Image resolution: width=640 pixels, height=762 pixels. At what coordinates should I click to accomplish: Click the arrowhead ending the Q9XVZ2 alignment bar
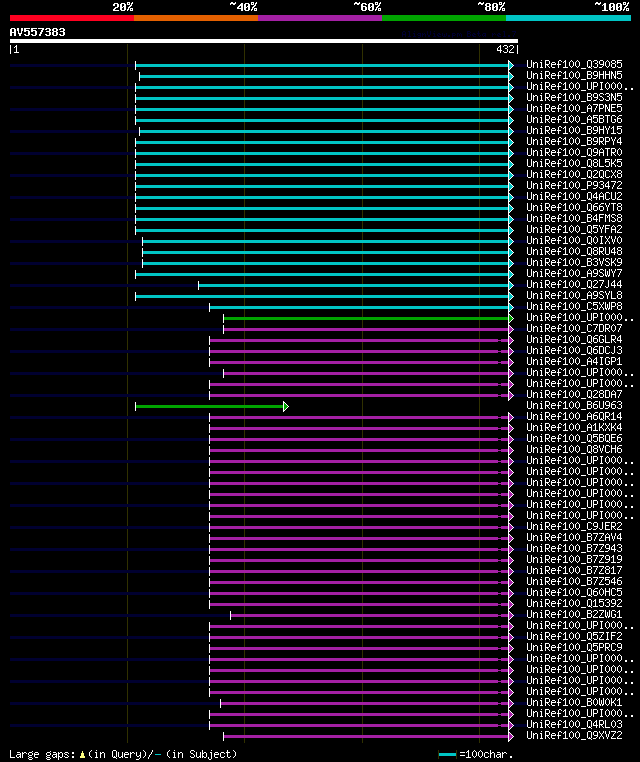tap(511, 736)
